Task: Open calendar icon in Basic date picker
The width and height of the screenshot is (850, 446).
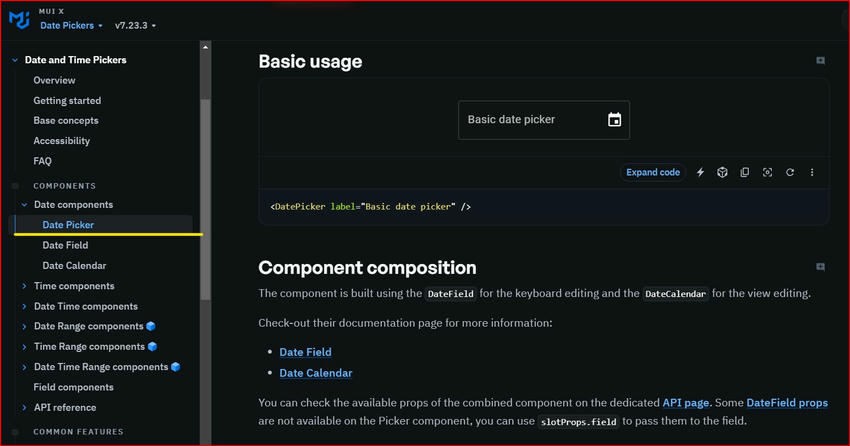Action: (x=615, y=120)
